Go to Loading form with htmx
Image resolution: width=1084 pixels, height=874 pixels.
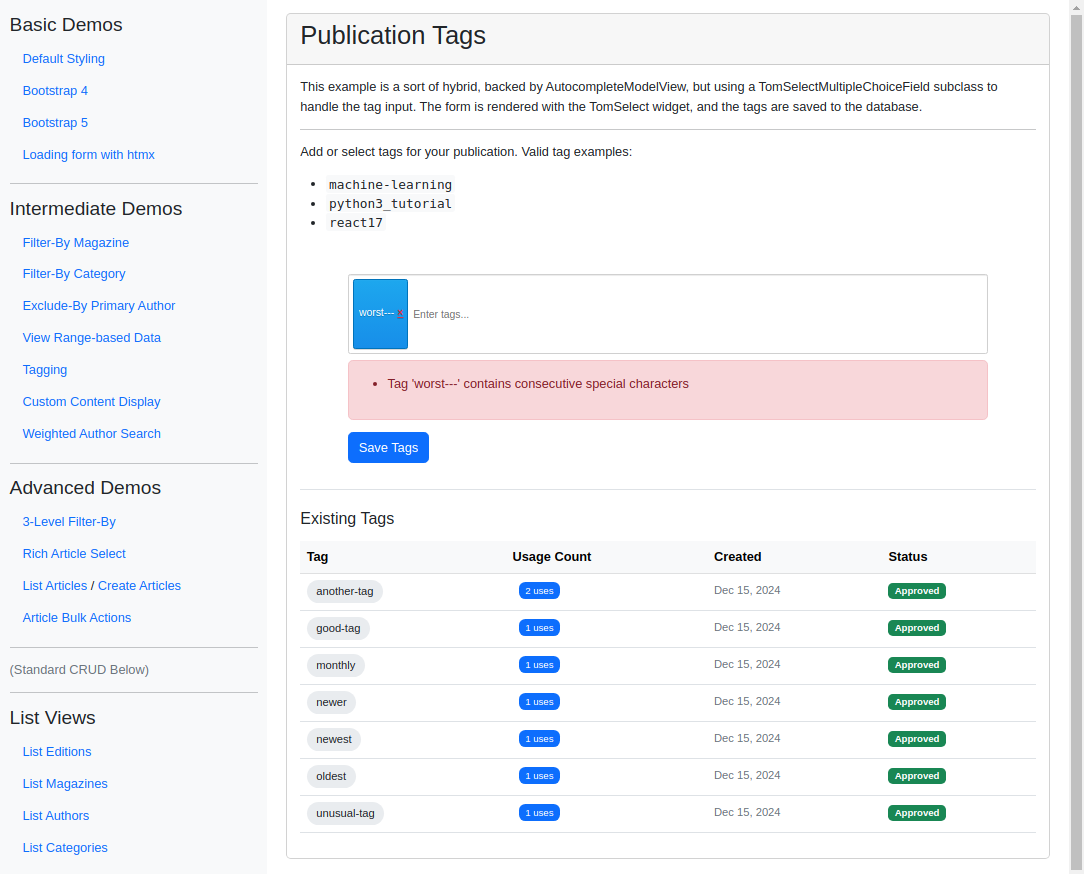click(x=88, y=155)
